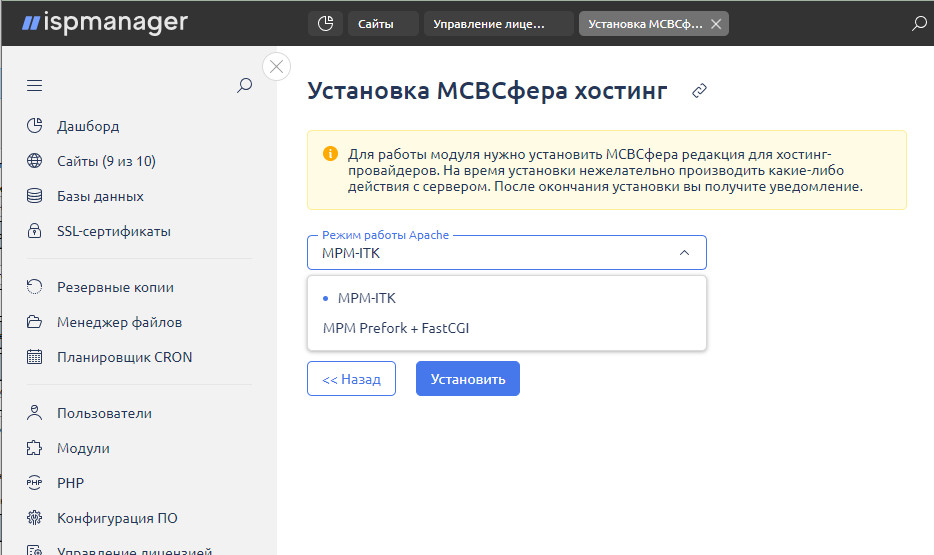The height and width of the screenshot is (555, 934).
Task: Open the pinned dashboard tab icon in top bar
Action: pyautogui.click(x=325, y=23)
